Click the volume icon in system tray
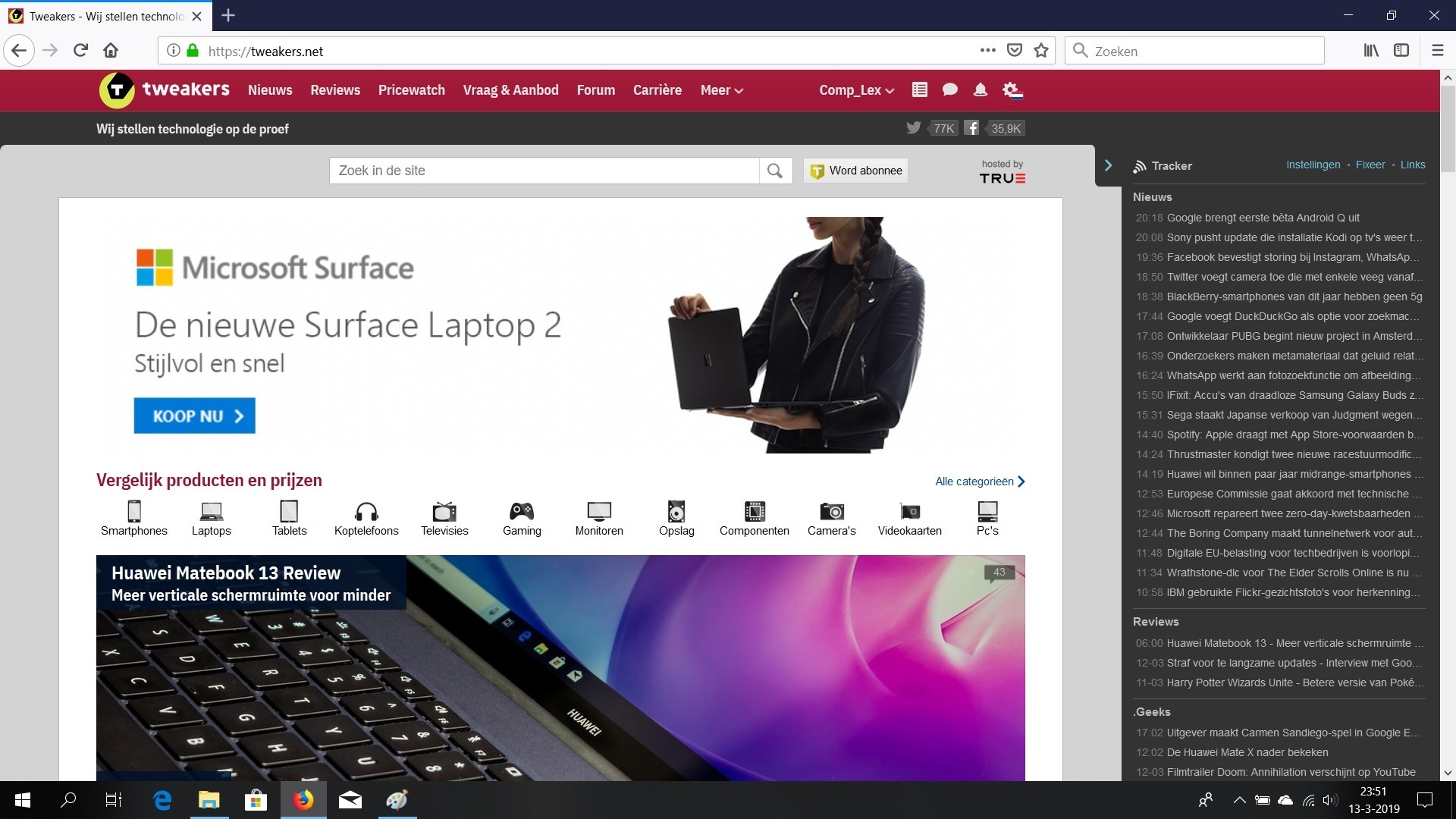Viewport: 1456px width, 819px height. (1329, 800)
